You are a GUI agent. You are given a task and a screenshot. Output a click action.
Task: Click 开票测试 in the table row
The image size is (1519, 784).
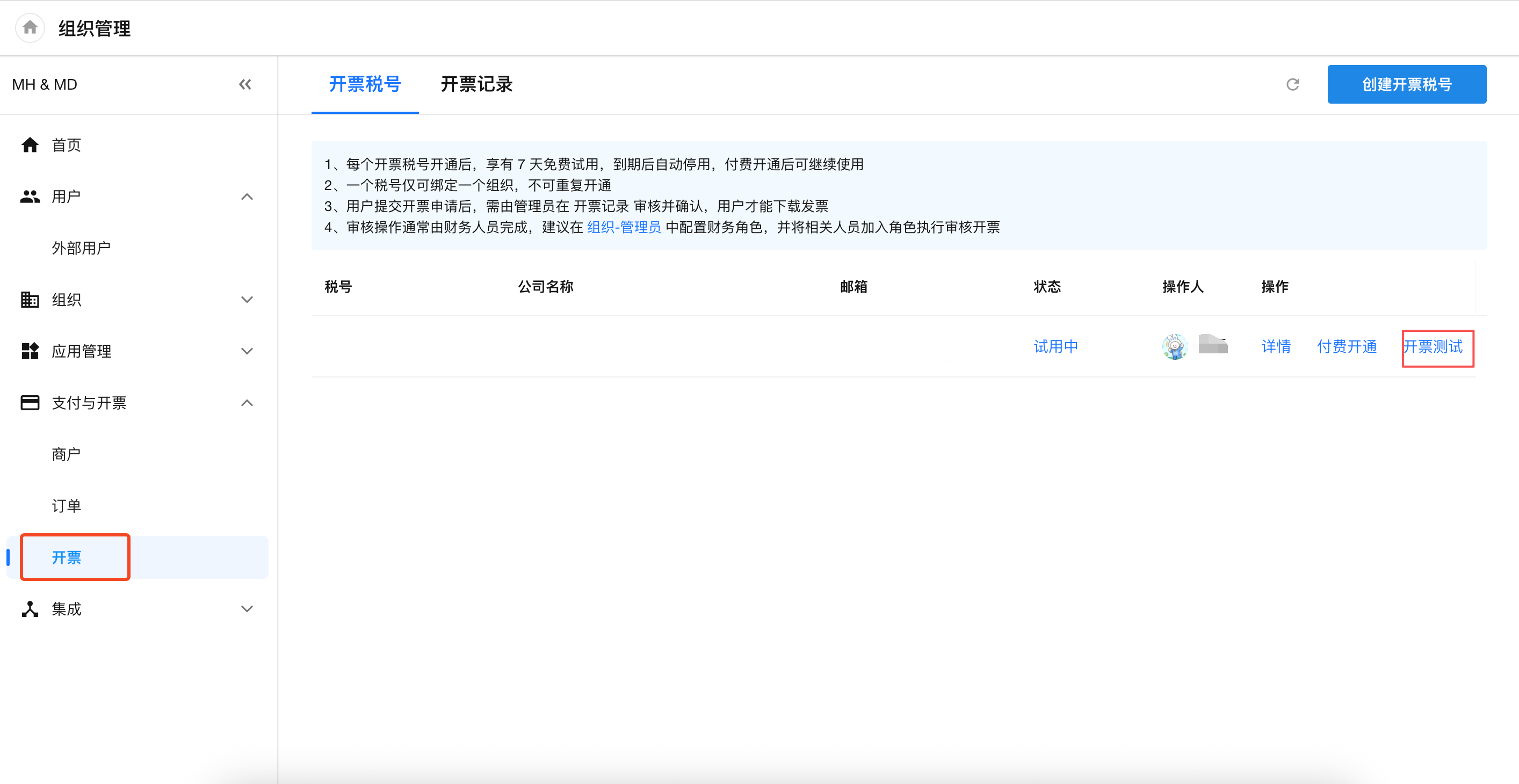click(x=1434, y=346)
